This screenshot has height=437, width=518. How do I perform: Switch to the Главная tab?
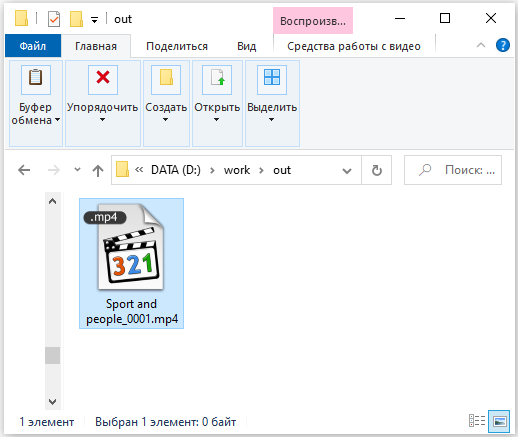coord(96,46)
